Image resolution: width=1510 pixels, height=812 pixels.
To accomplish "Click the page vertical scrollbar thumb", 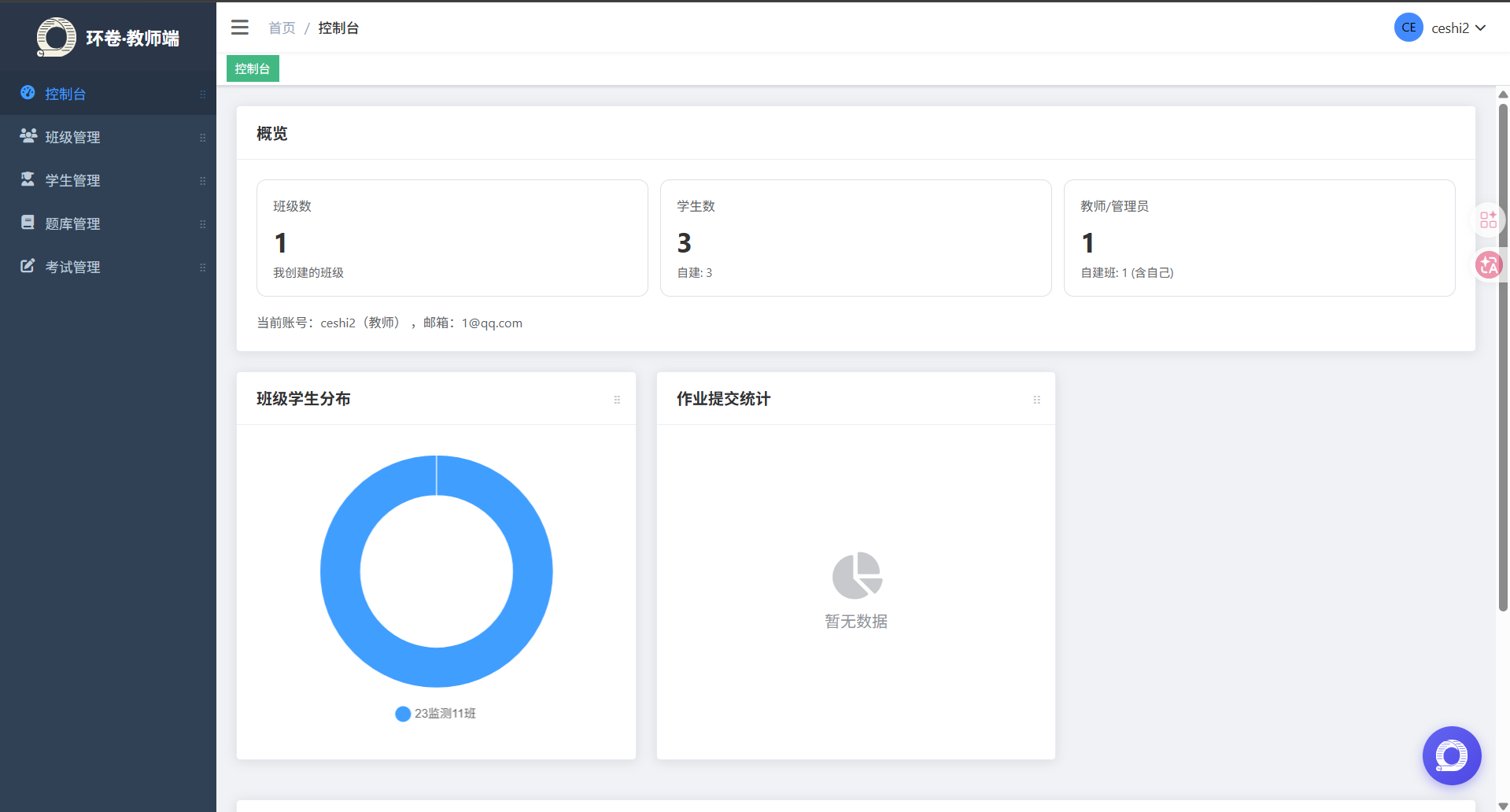I will click(x=1503, y=358).
